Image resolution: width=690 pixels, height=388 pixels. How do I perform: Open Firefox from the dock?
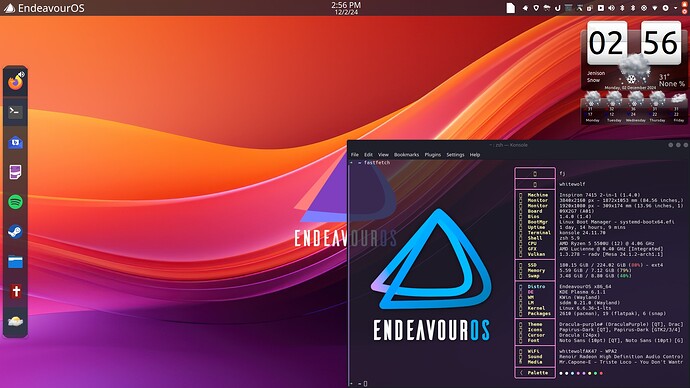pyautogui.click(x=15, y=81)
